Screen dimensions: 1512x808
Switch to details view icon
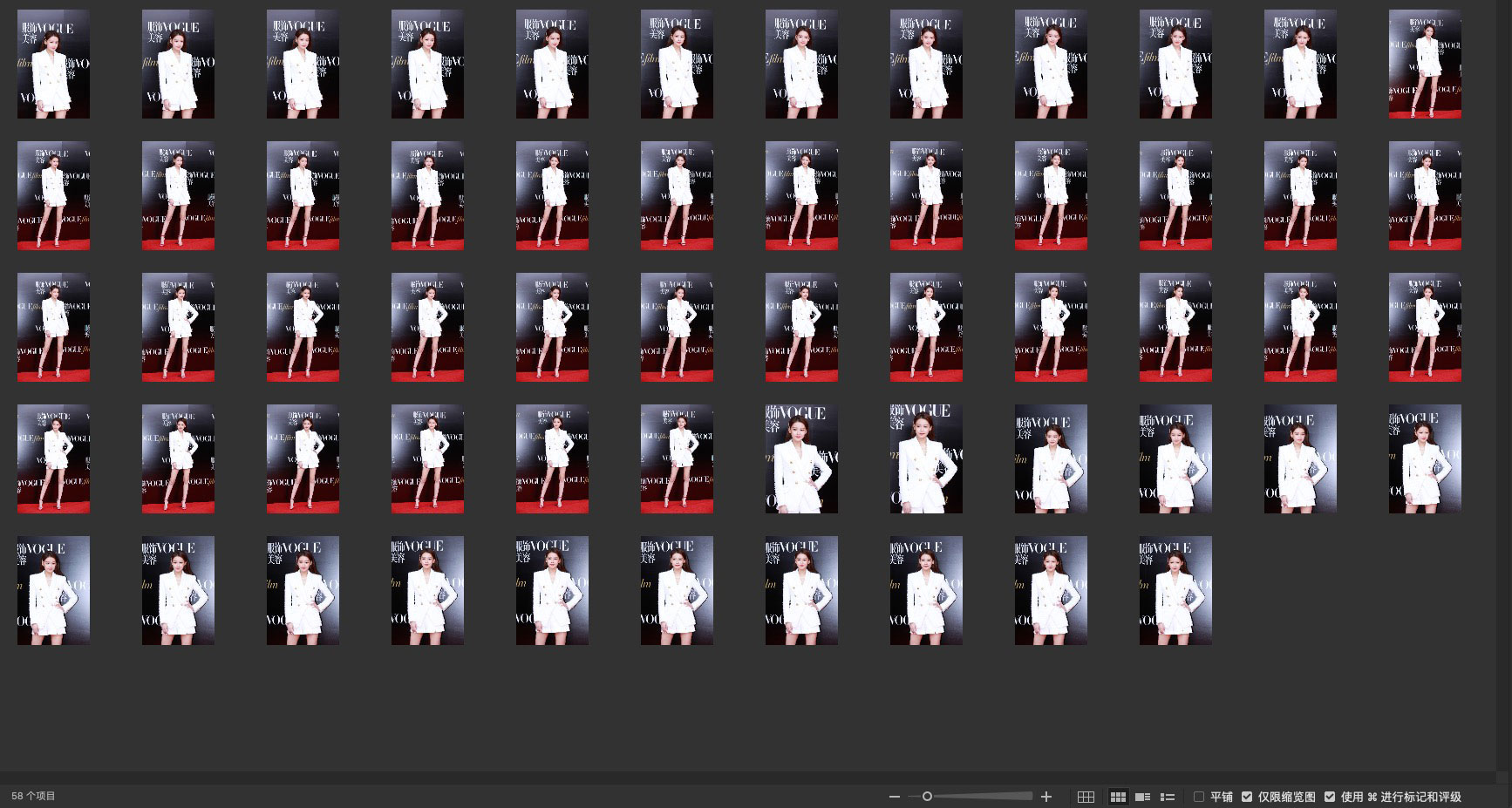pyautogui.click(x=1142, y=797)
